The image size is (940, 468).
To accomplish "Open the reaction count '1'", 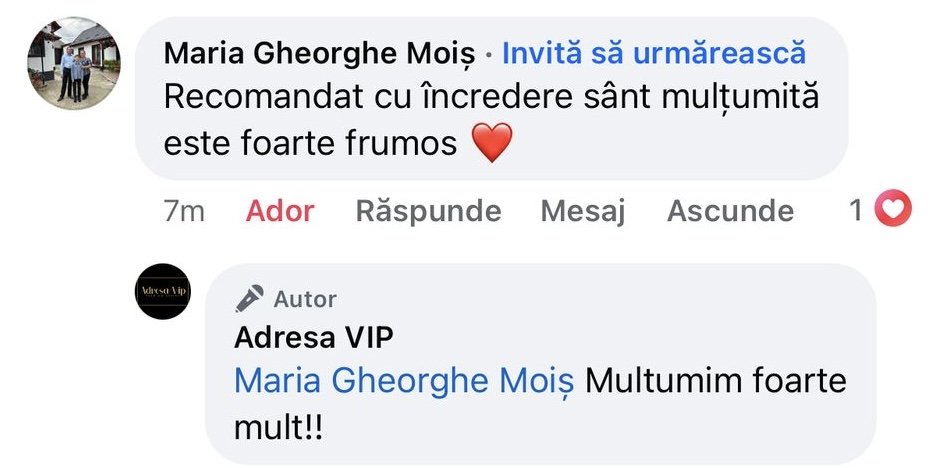I will (856, 211).
